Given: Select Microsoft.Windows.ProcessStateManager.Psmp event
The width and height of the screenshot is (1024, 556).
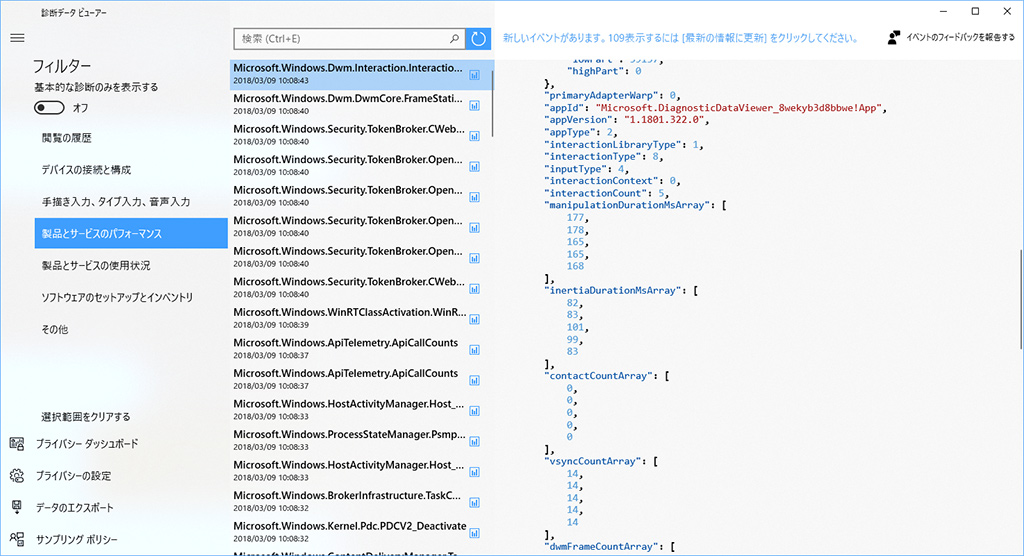Looking at the screenshot, I should pyautogui.click(x=361, y=442).
